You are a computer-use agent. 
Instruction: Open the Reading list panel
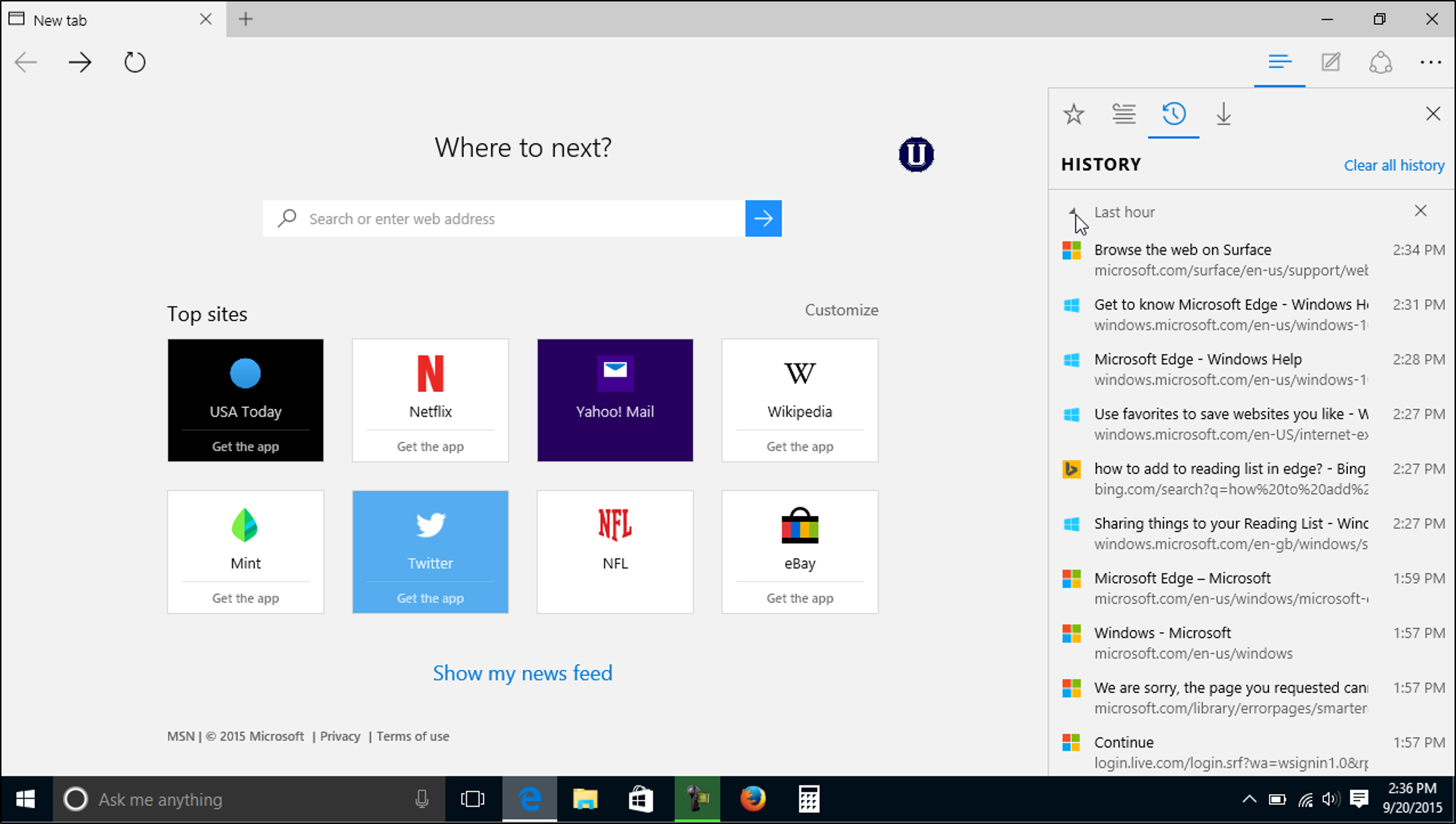pyautogui.click(x=1124, y=114)
